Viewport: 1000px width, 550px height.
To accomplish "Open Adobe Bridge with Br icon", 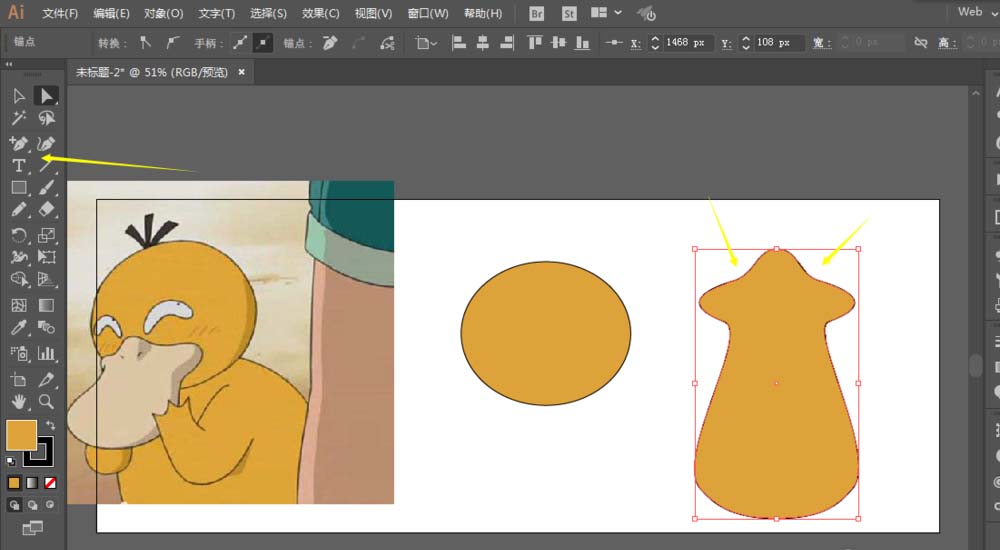I will click(537, 13).
